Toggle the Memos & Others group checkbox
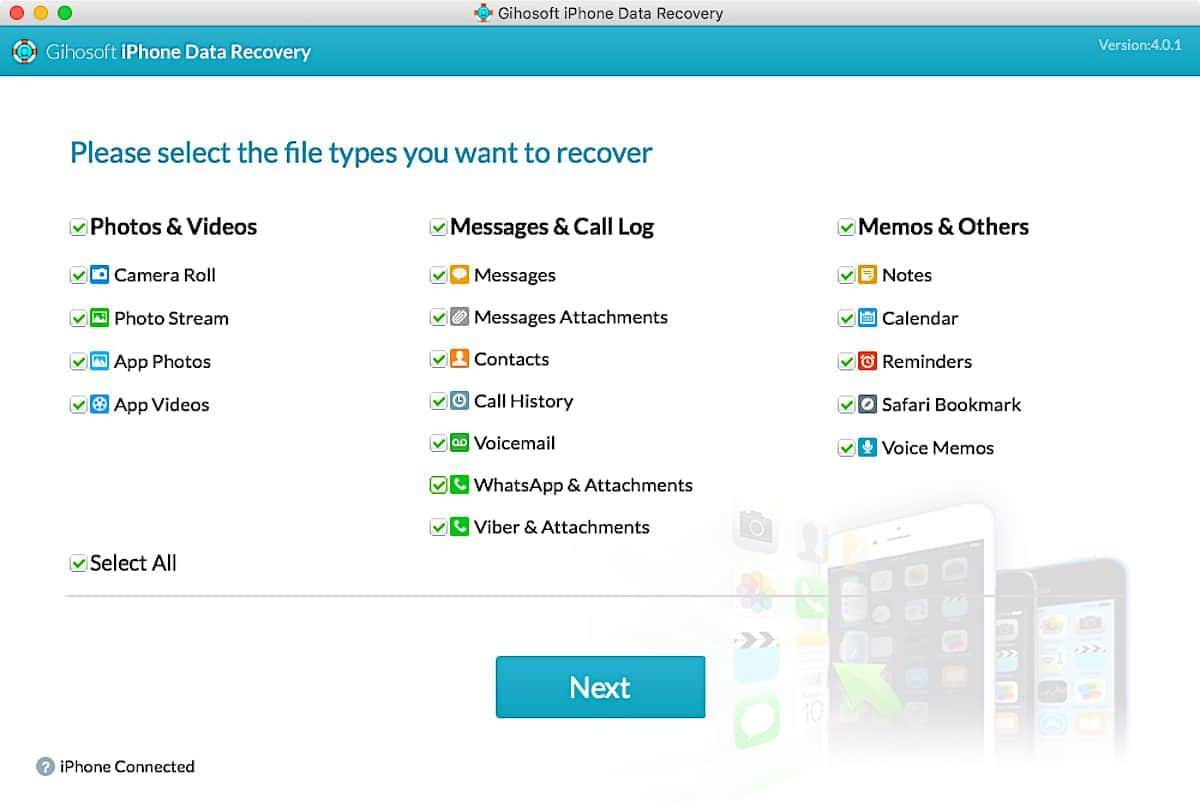This screenshot has height=806, width=1200. tap(846, 228)
